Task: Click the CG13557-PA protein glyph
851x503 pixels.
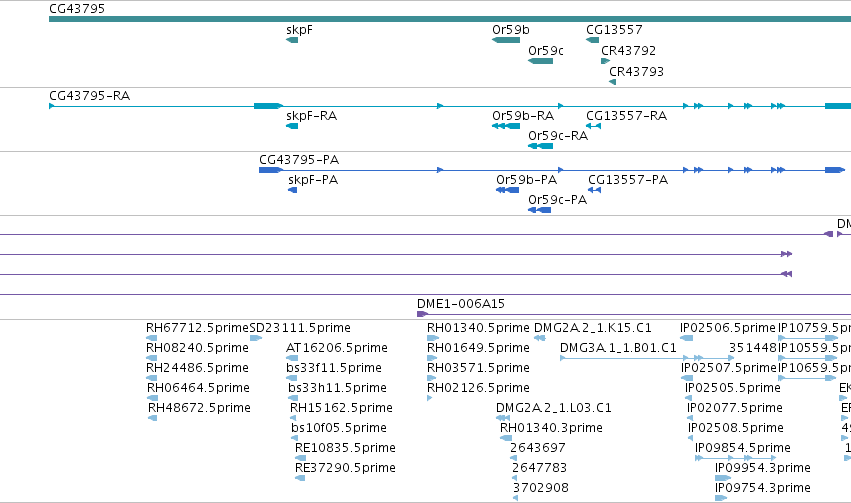Action: pos(594,190)
